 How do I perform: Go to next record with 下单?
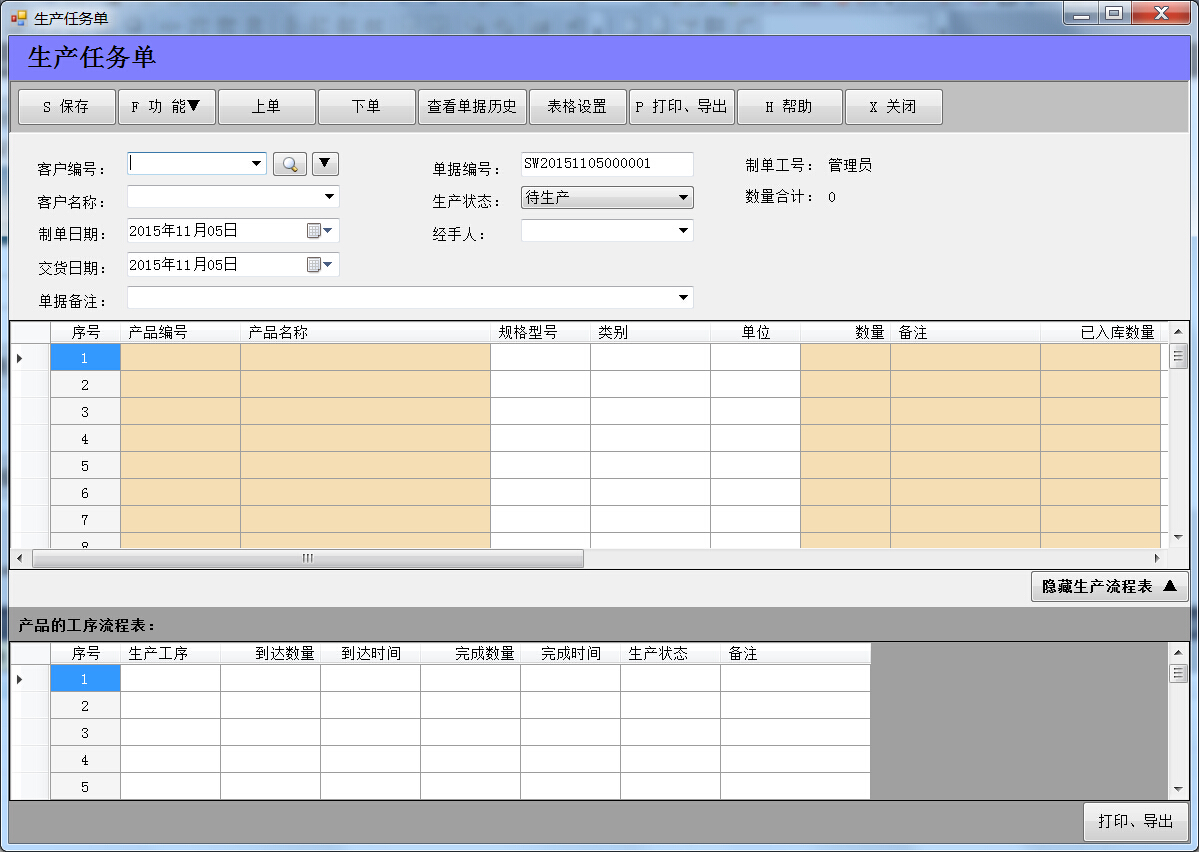click(366, 106)
